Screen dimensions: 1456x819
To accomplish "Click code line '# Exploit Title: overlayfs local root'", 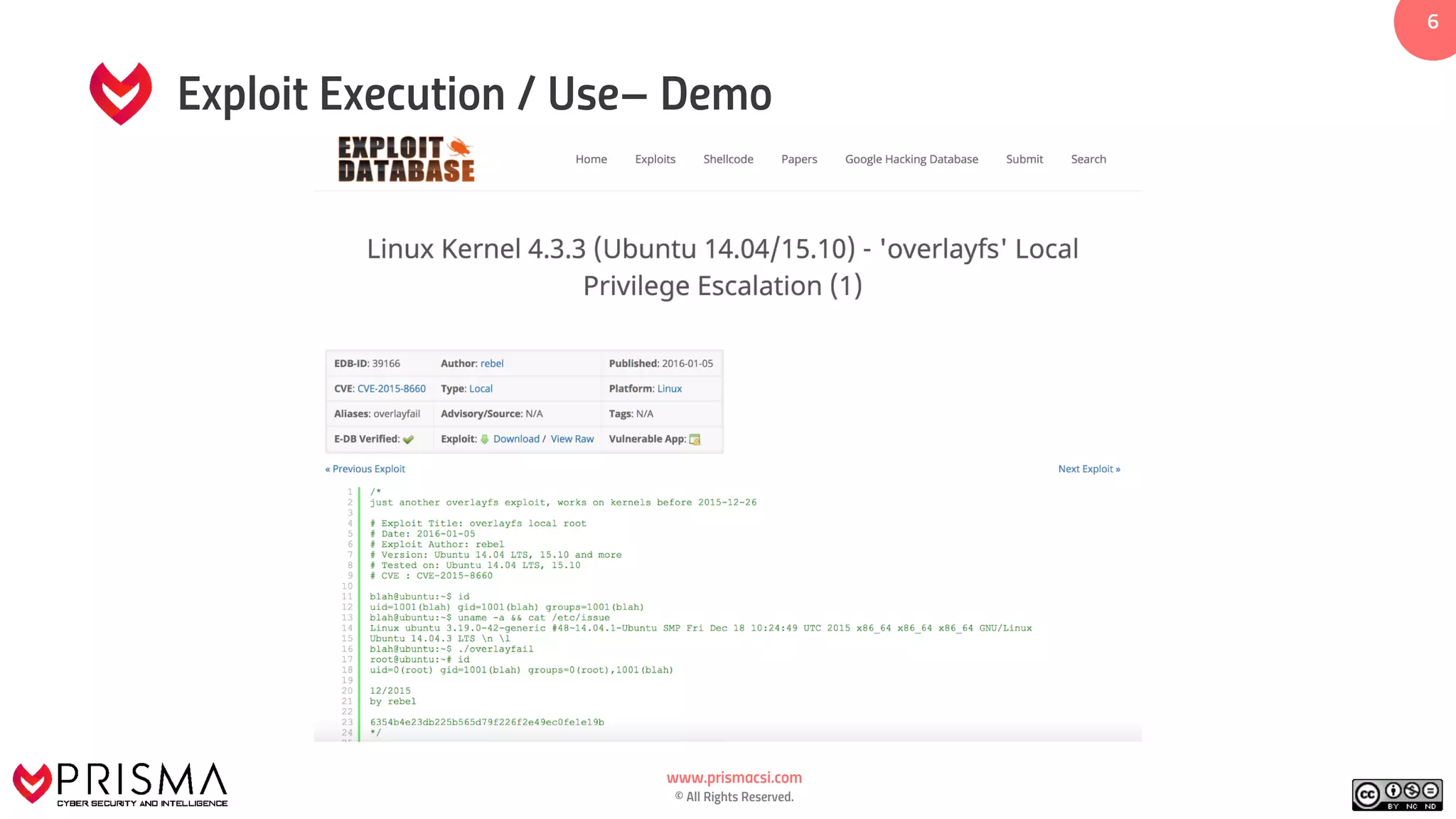I will pyautogui.click(x=478, y=523).
